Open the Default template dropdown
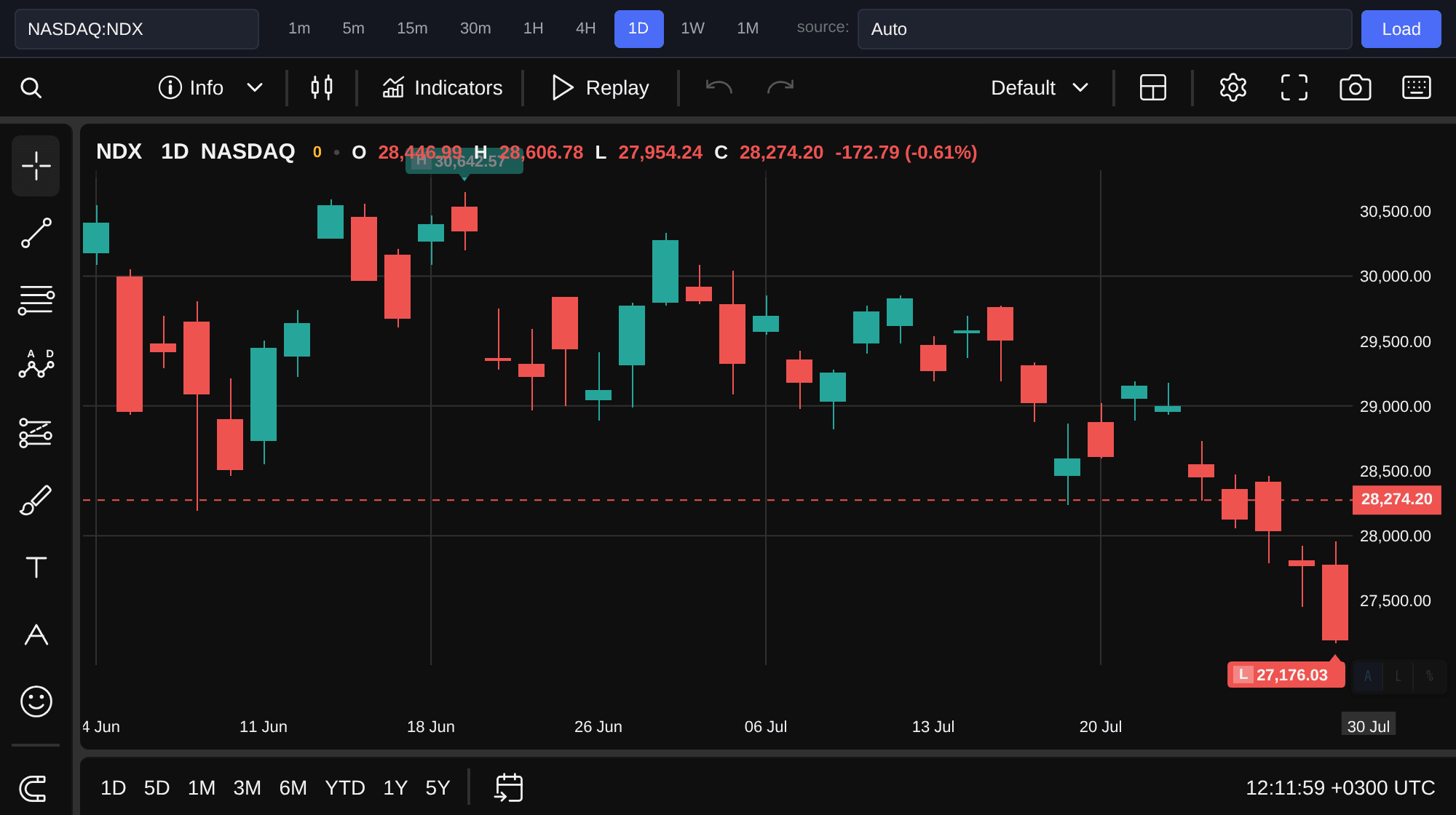The width and height of the screenshot is (1456, 815). tap(1040, 88)
